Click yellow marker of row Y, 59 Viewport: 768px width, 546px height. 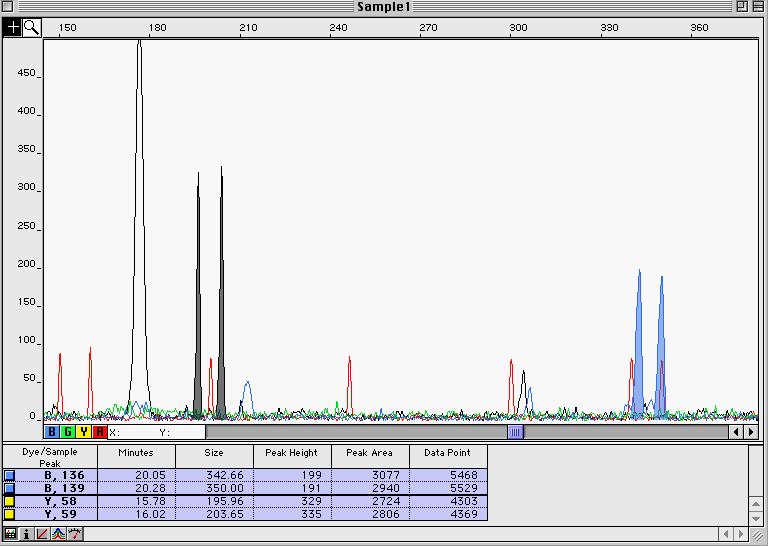pyautogui.click(x=9, y=514)
